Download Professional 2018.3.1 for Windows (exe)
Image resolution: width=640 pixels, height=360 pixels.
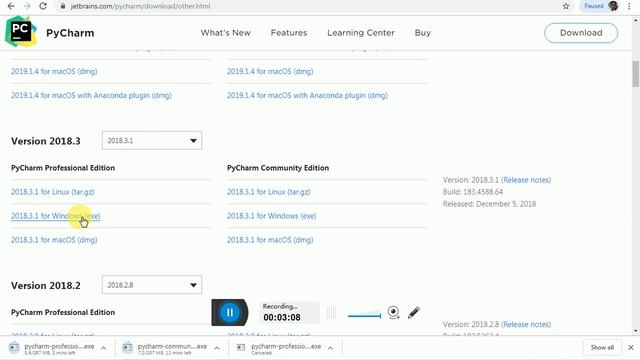pyautogui.click(x=56, y=216)
